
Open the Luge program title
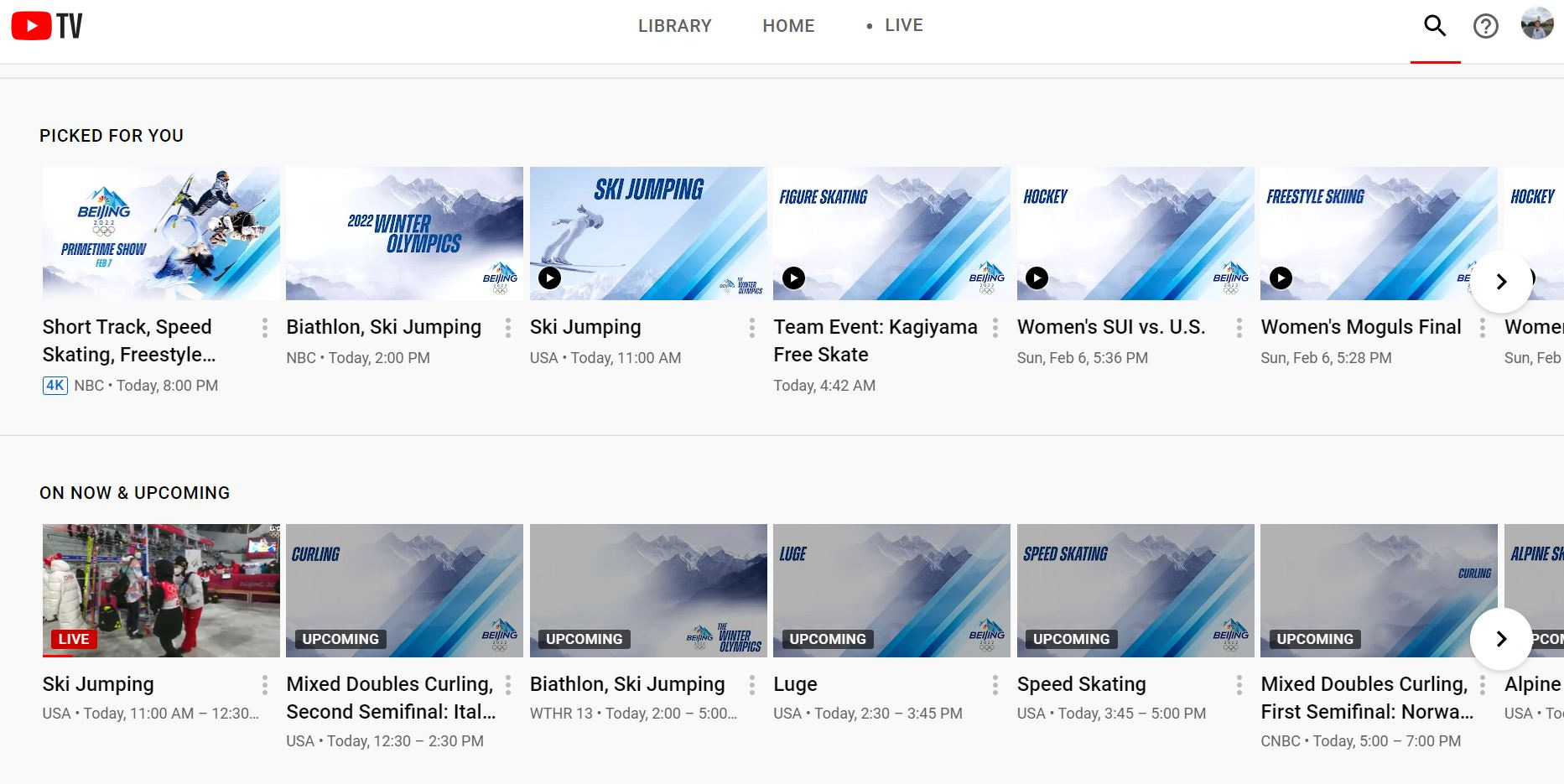pyautogui.click(x=795, y=684)
